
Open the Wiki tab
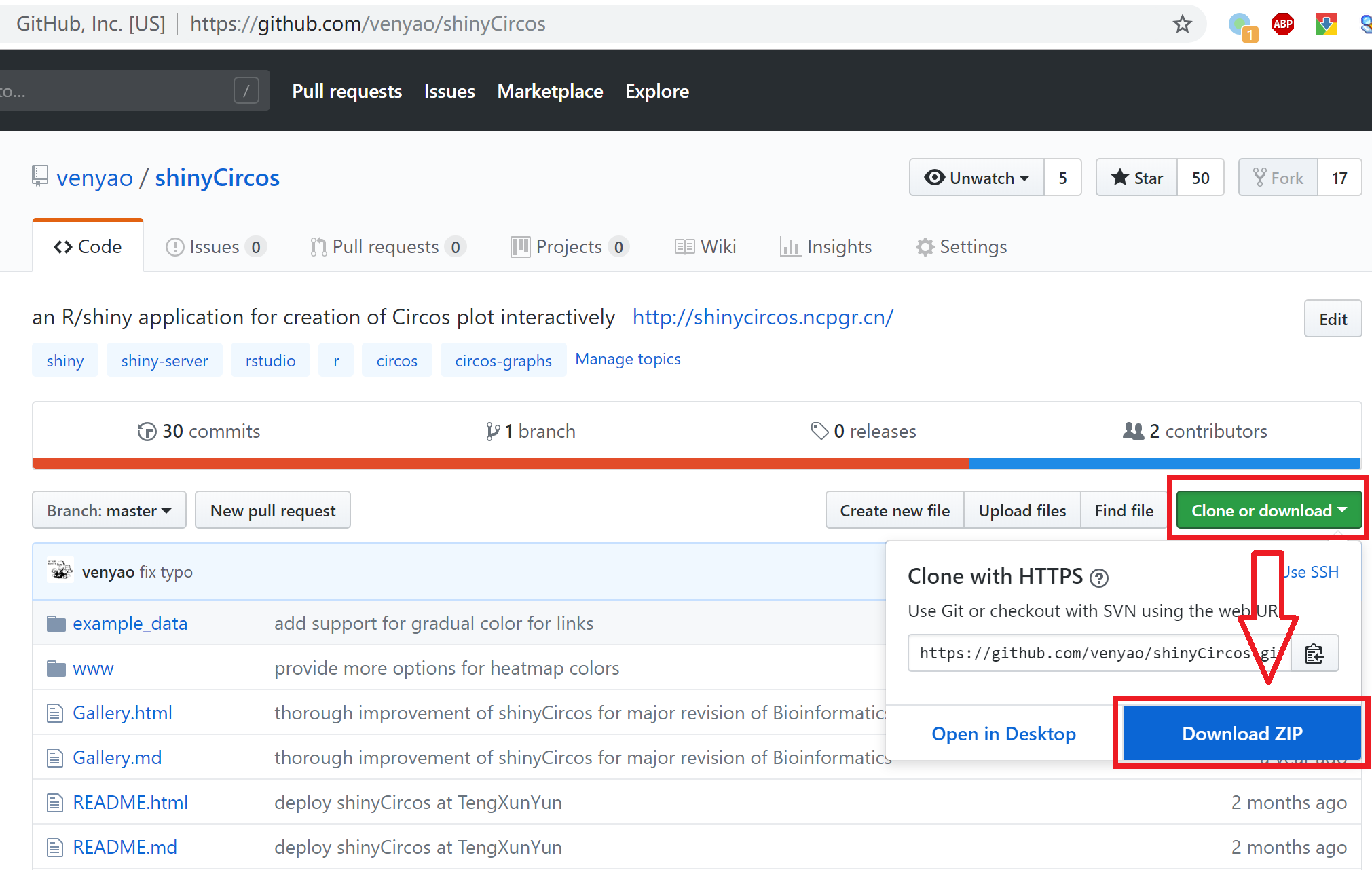706,247
